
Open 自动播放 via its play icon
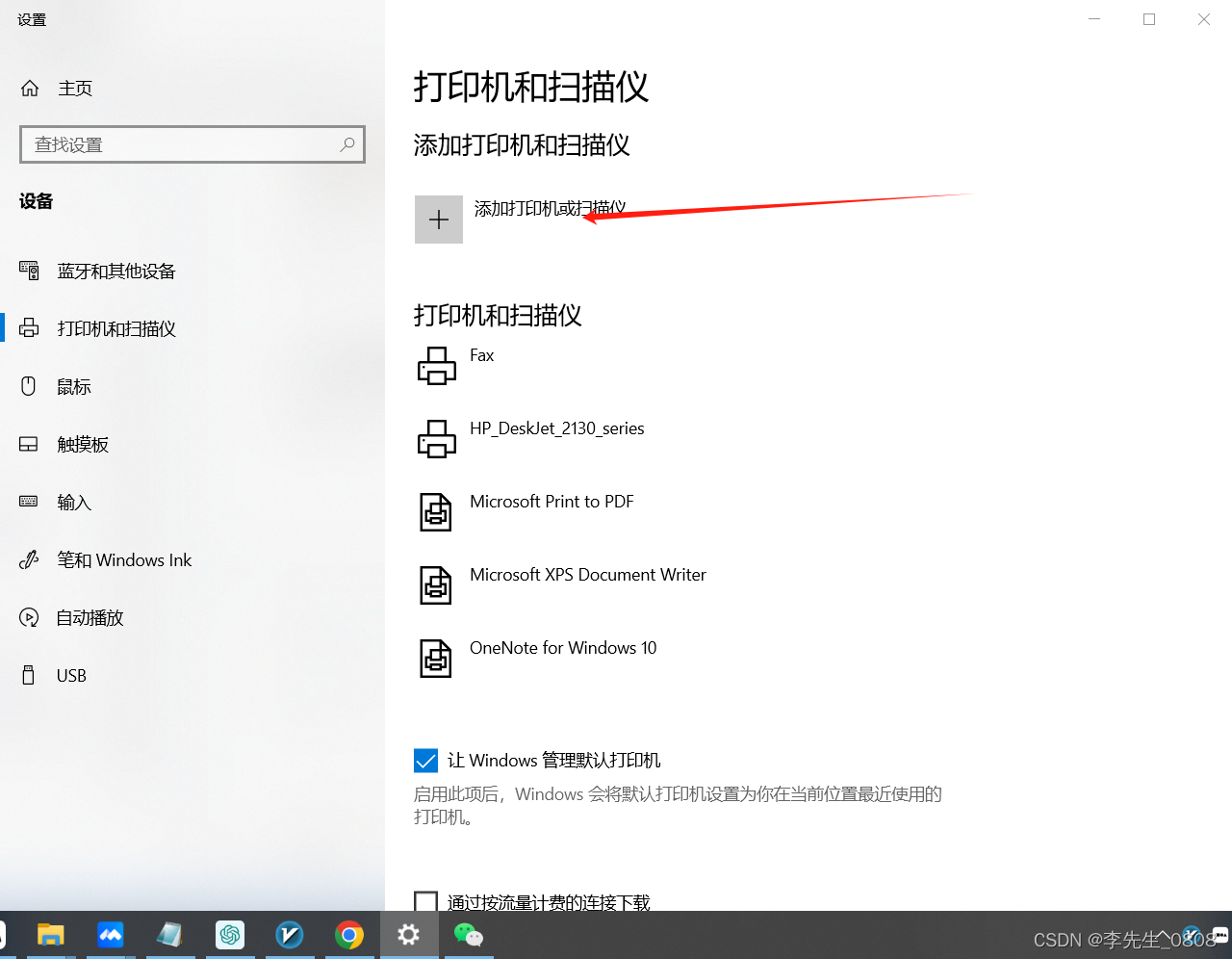click(29, 618)
